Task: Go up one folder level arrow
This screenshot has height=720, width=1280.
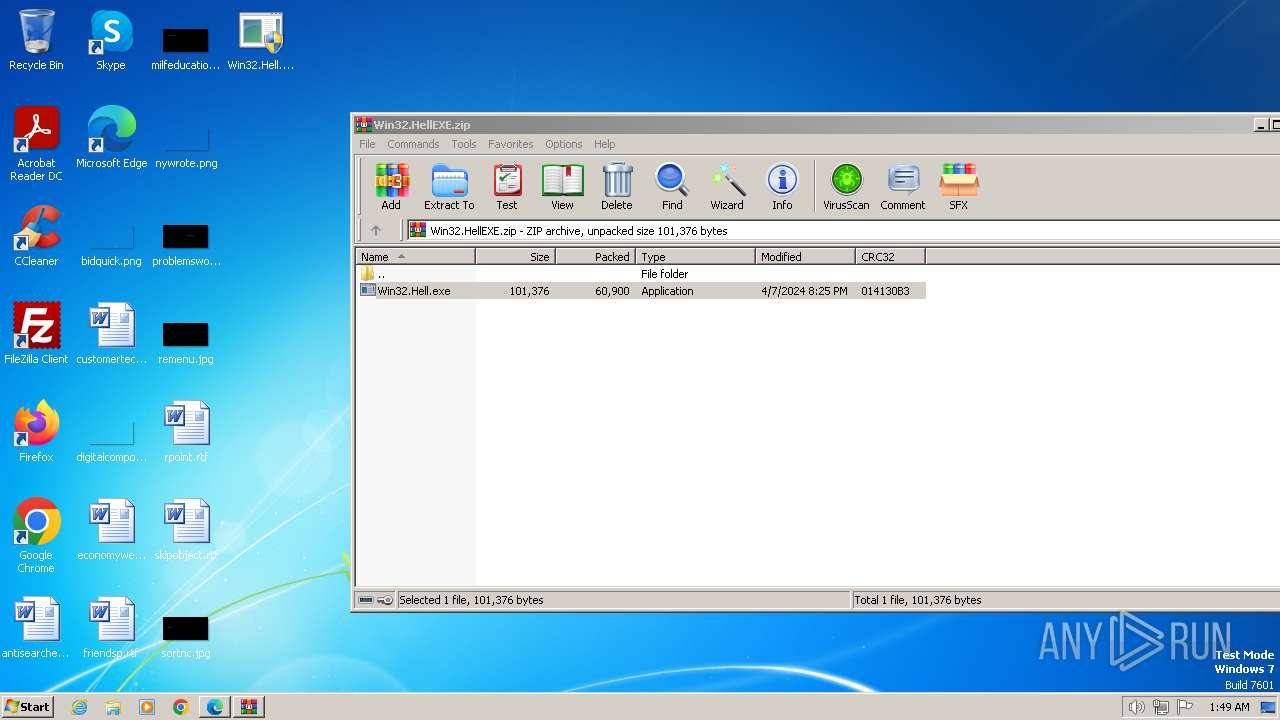Action: tap(376, 231)
